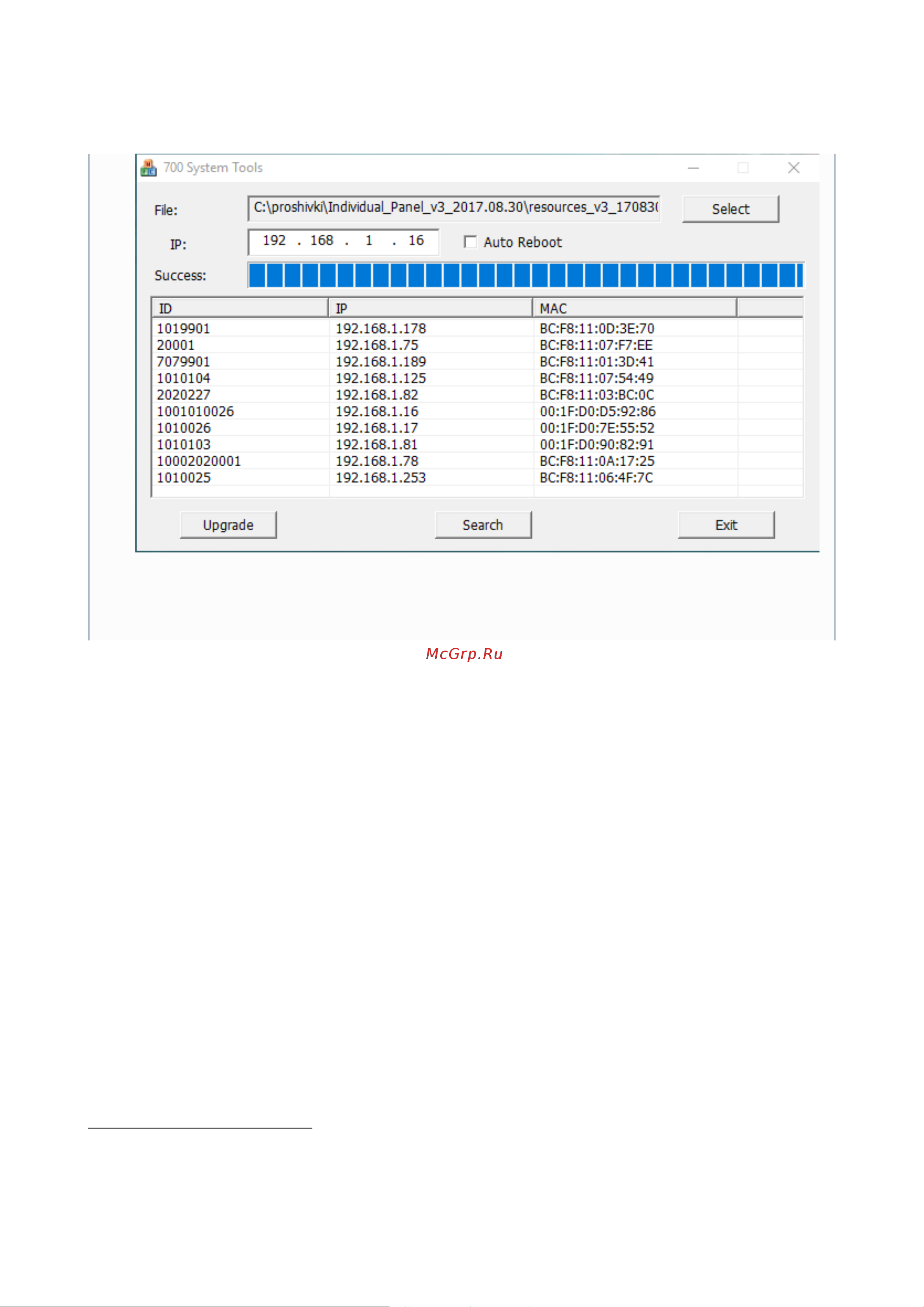924x1307 pixels.
Task: Click MAC cell BC:F8:11:03:BC:0C
Action: [597, 395]
